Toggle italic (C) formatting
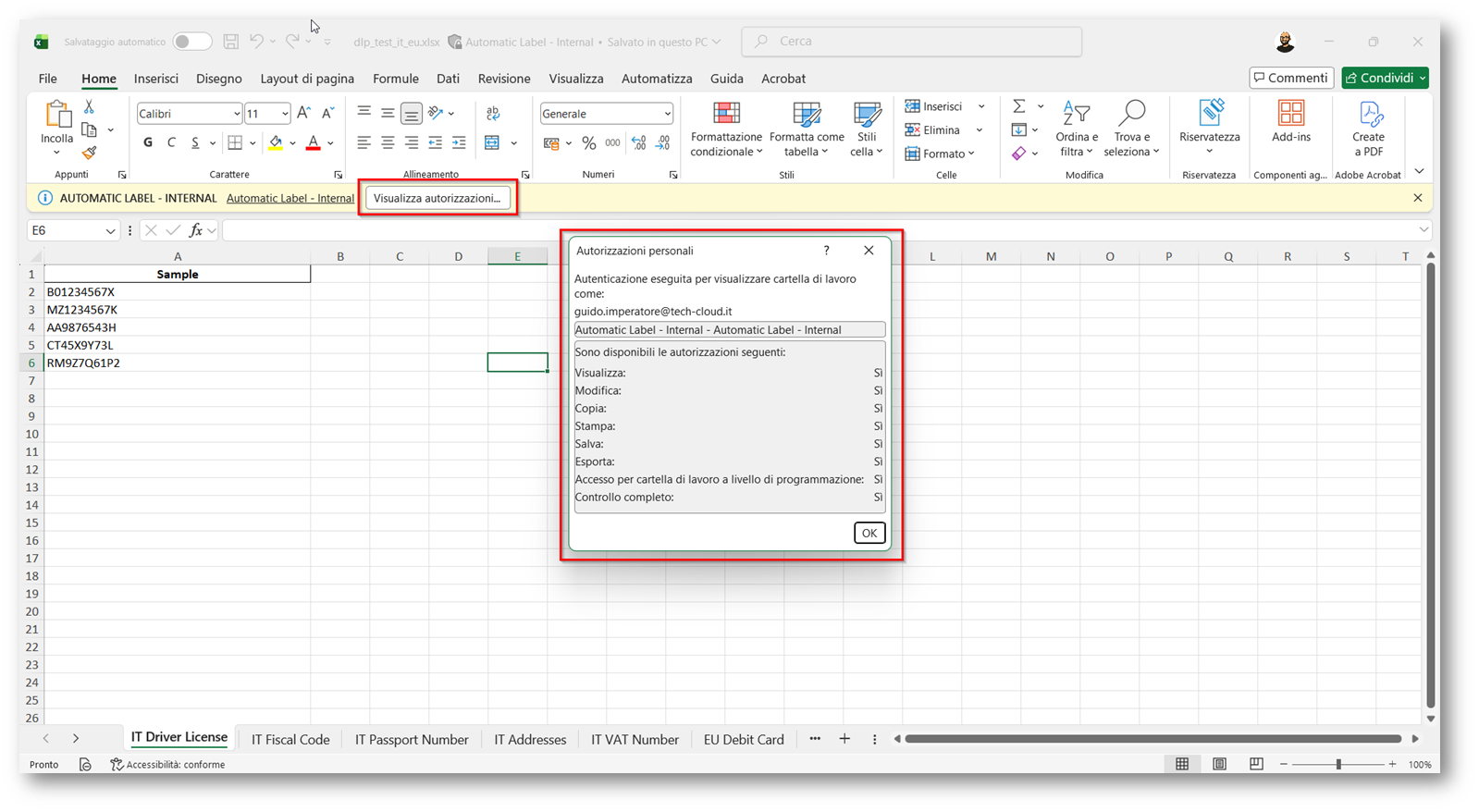The height and width of the screenshot is (812, 1479). point(171,142)
